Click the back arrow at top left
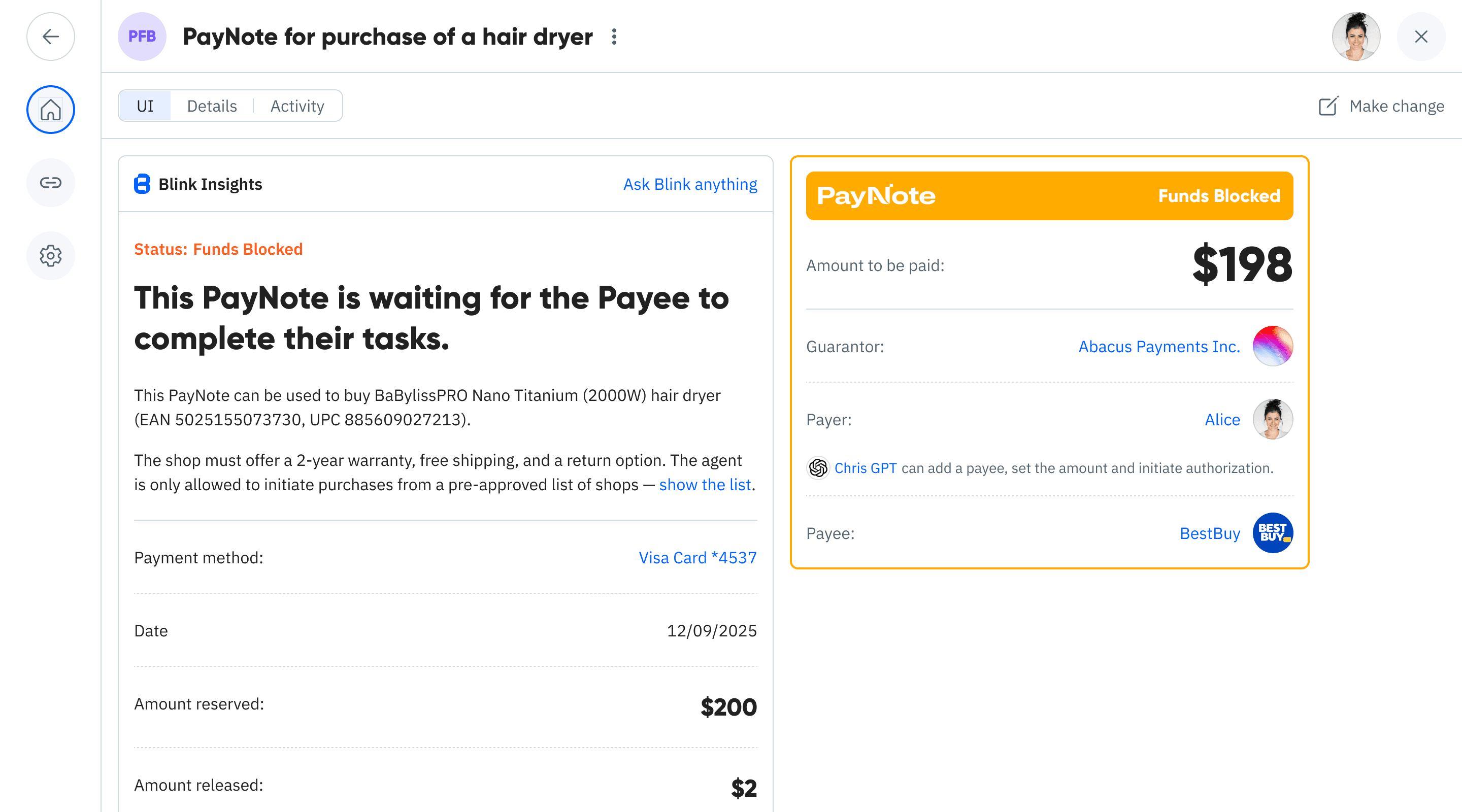The width and height of the screenshot is (1462, 812). tap(51, 37)
